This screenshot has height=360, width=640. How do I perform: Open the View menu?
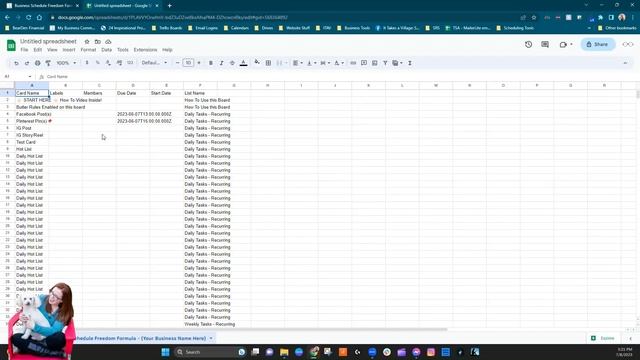click(52, 50)
